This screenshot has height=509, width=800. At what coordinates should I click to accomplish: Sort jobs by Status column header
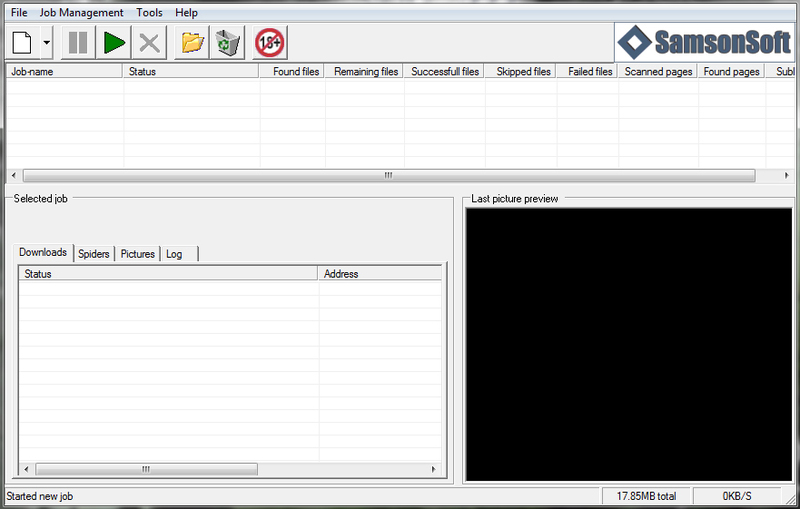pos(191,71)
